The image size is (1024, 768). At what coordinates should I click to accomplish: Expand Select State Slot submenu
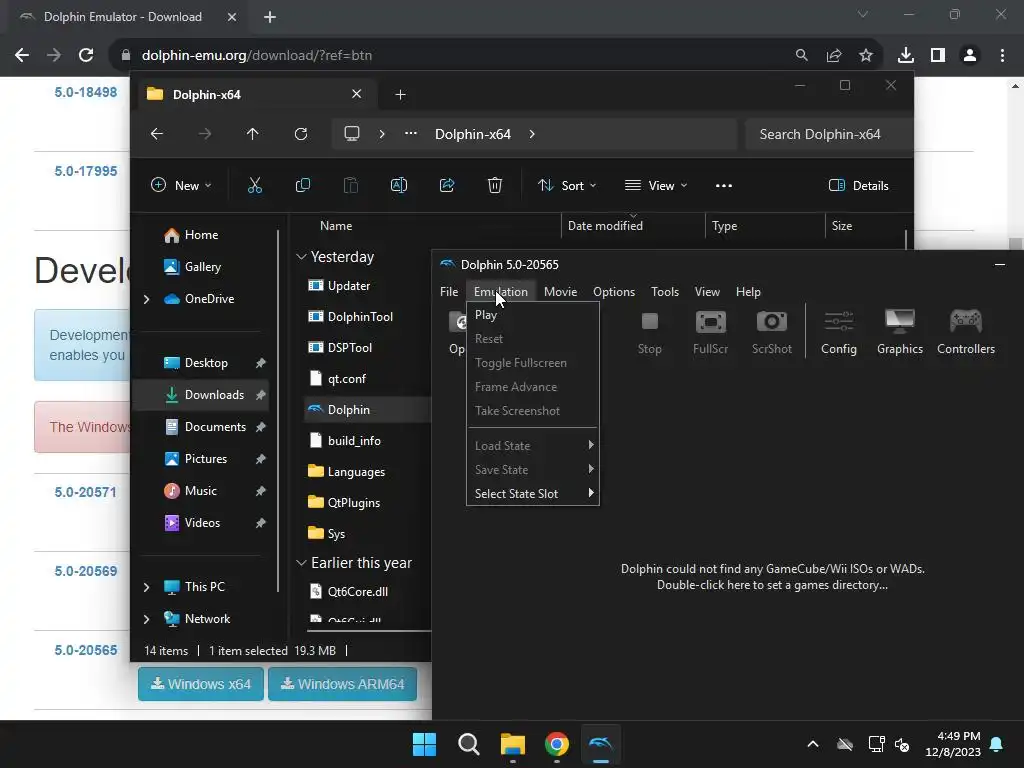533,494
